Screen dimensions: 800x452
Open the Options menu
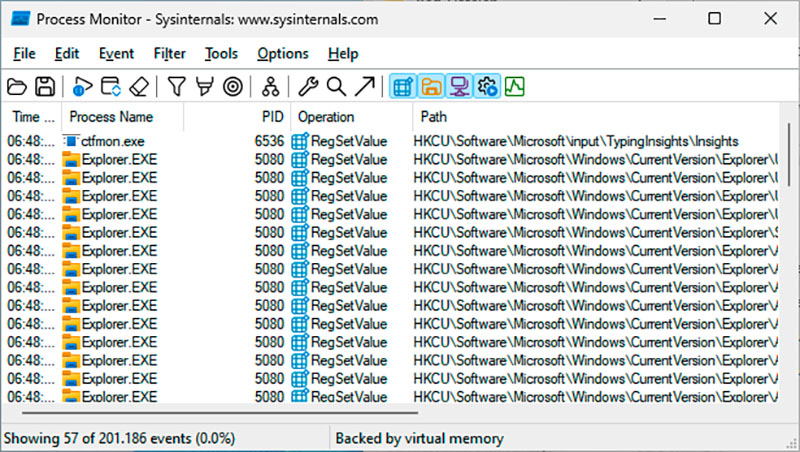pyautogui.click(x=283, y=54)
